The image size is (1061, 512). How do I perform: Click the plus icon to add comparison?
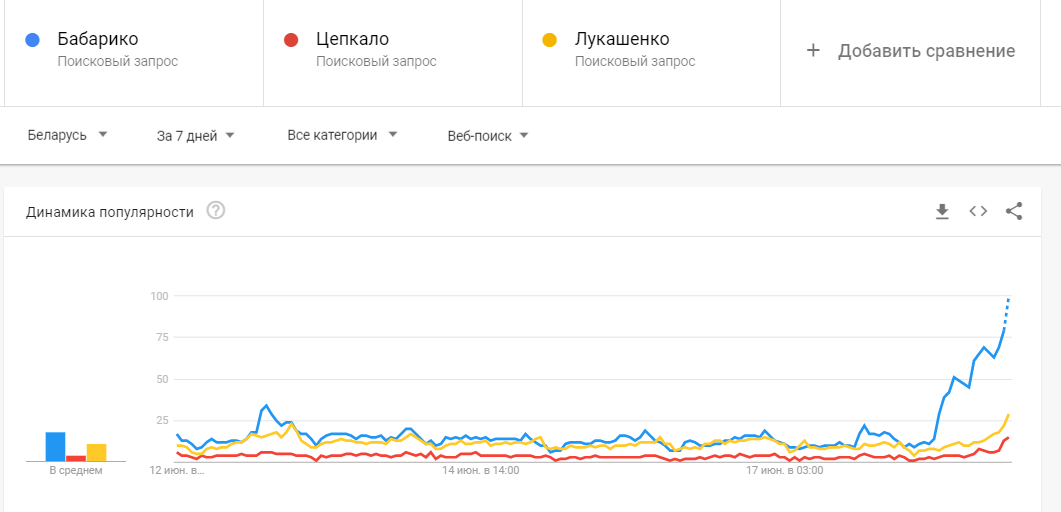[813, 51]
